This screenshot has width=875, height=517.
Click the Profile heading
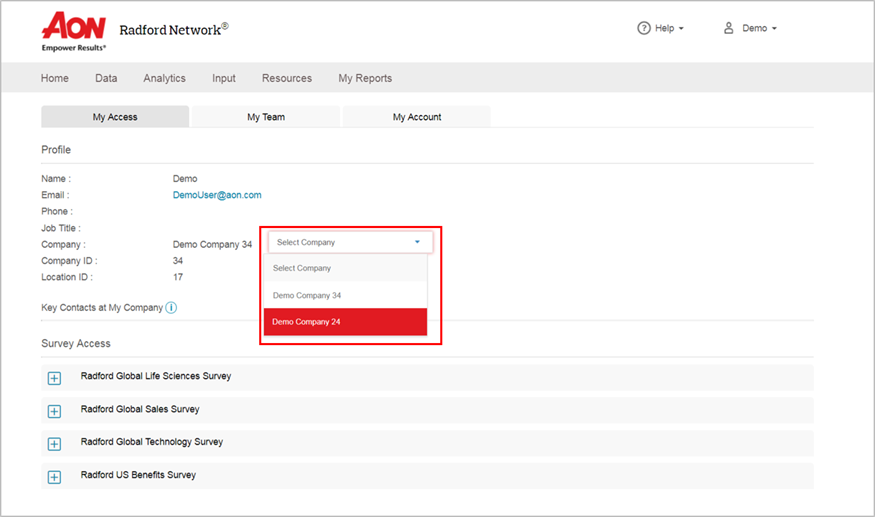click(x=56, y=150)
